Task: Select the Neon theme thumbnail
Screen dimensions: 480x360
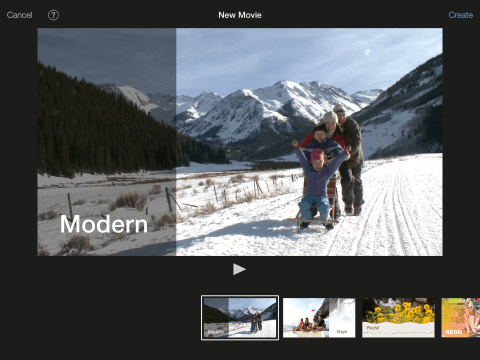Action: pos(461,318)
